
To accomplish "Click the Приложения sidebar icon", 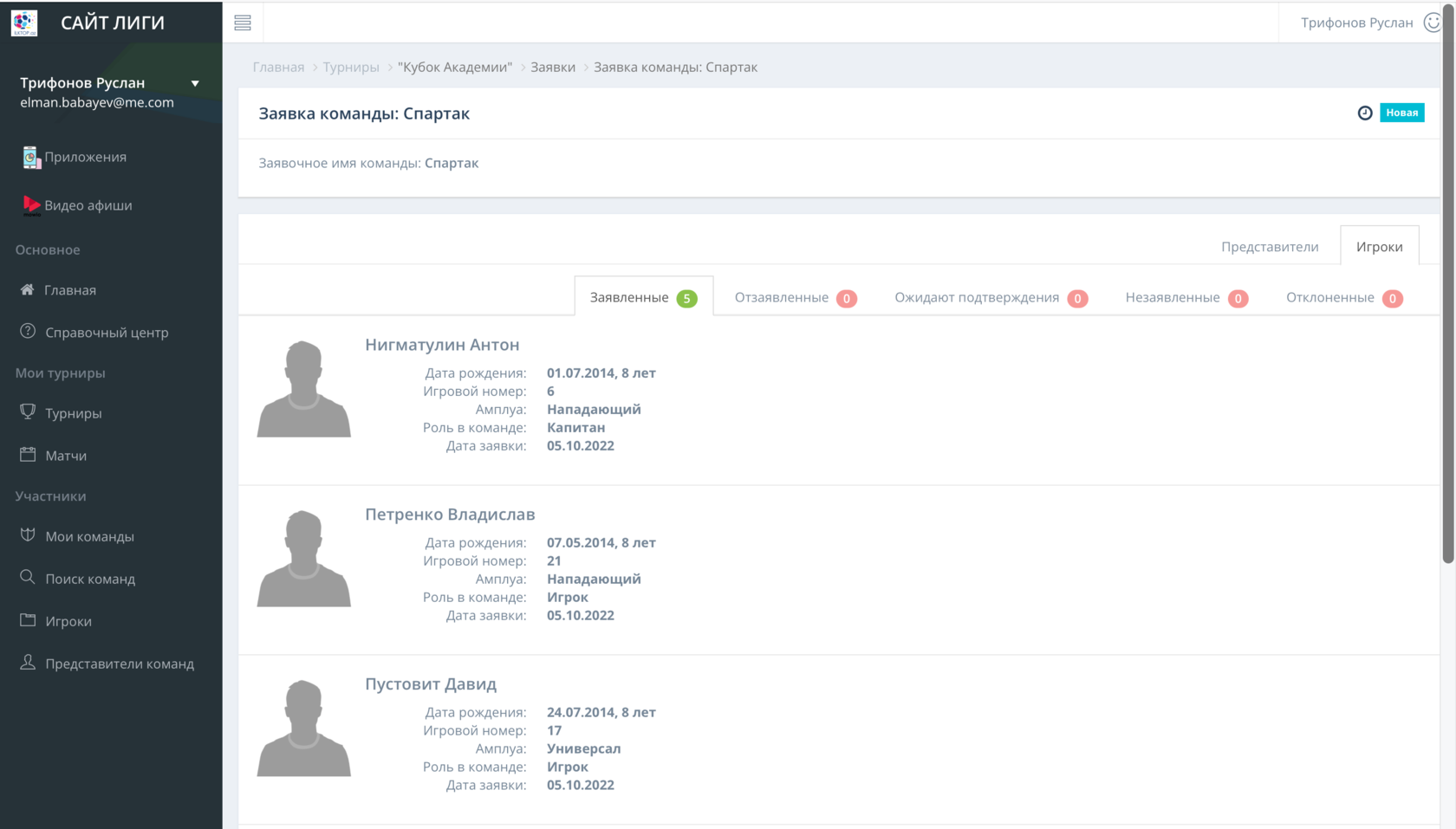I will click(30, 157).
